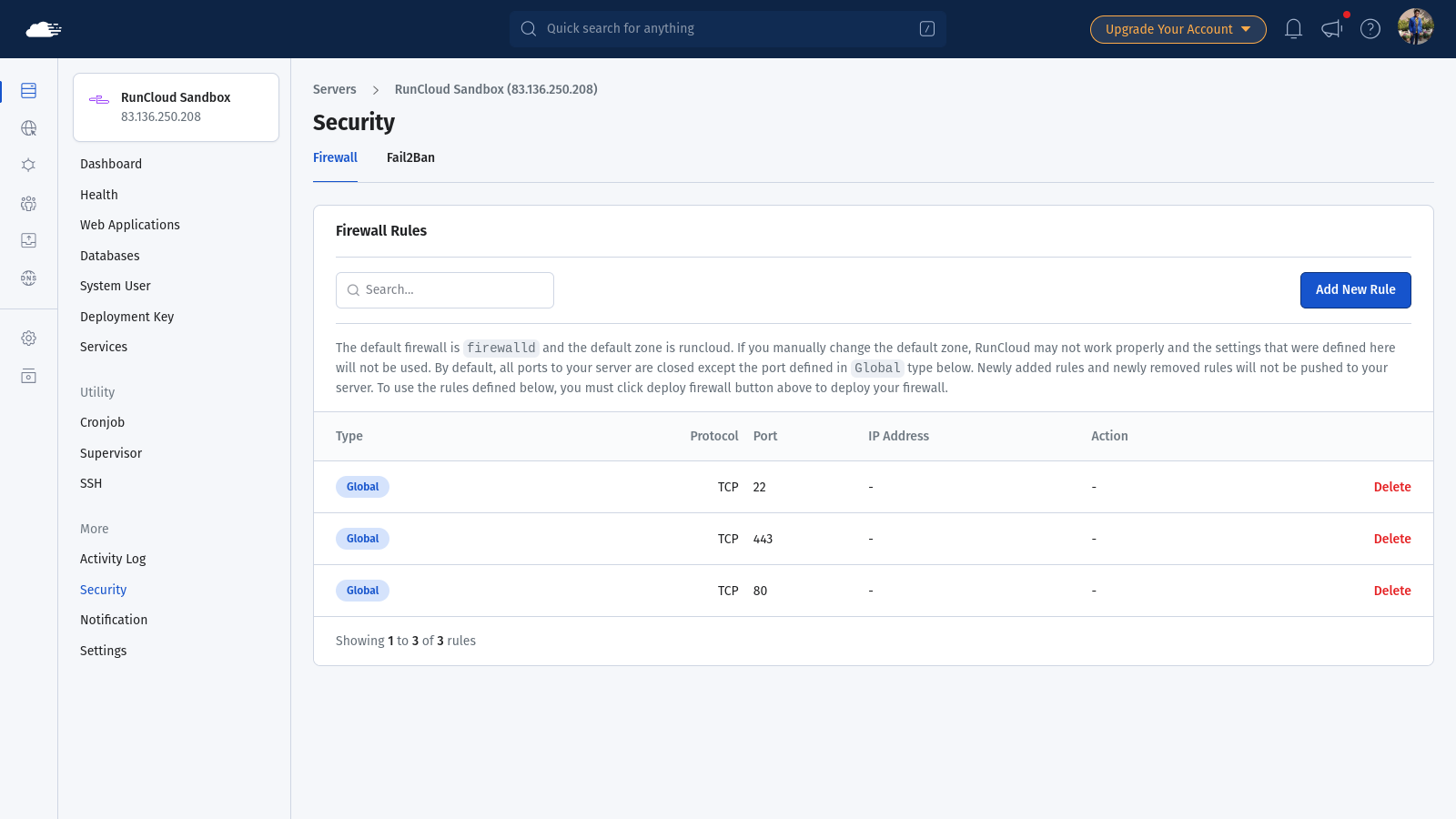
Task: Click Global badge in port 22 row
Action: point(362,487)
